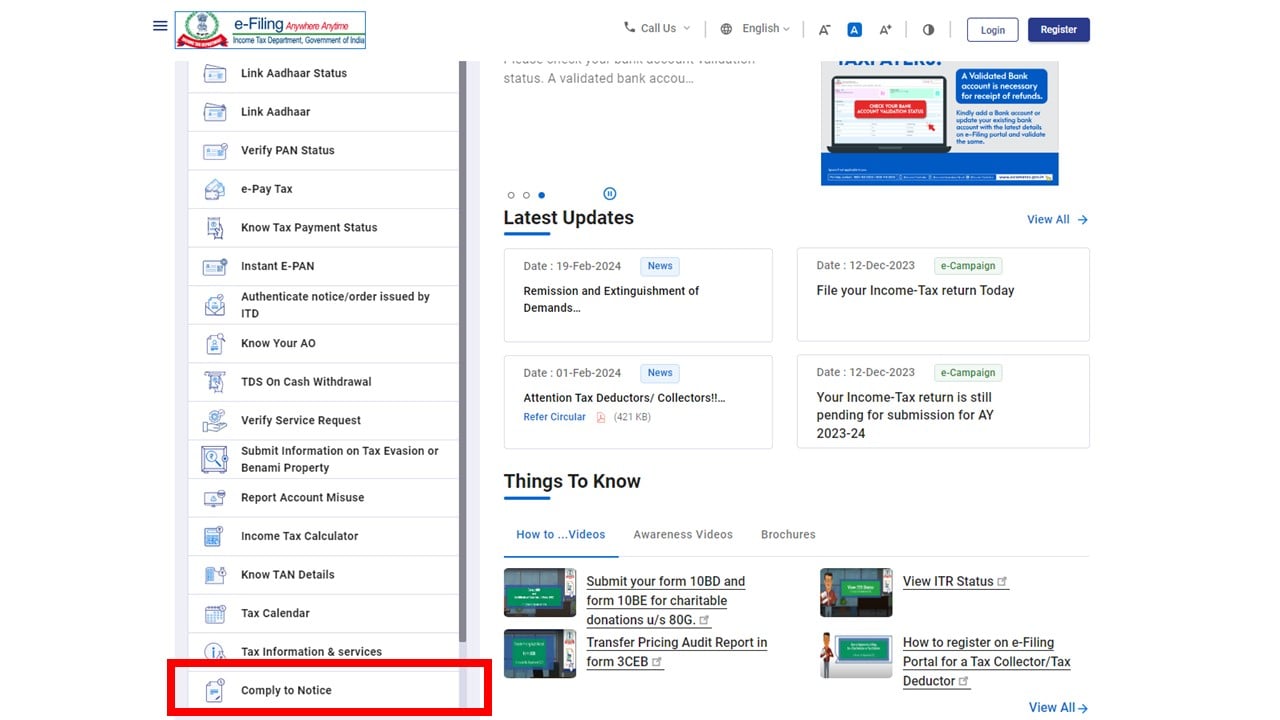This screenshot has width=1280, height=720.
Task: Click the Know Your AO icon
Action: click(215, 343)
